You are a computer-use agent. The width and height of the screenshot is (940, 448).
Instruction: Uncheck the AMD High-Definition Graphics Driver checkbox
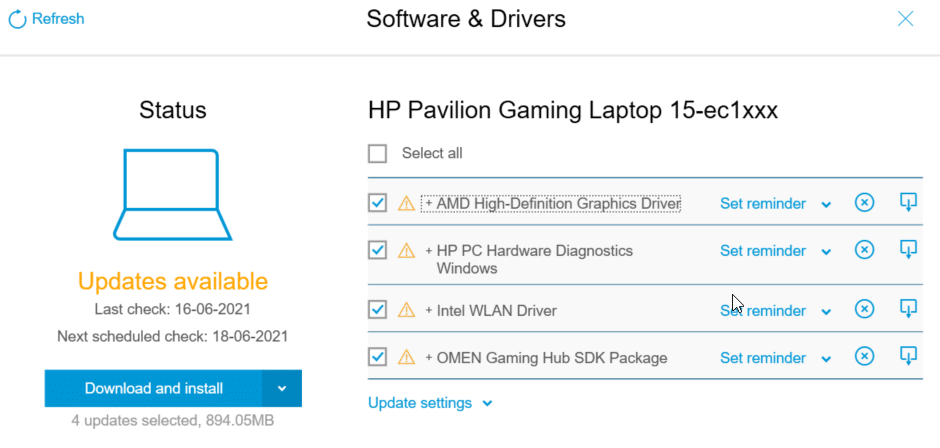[x=377, y=203]
